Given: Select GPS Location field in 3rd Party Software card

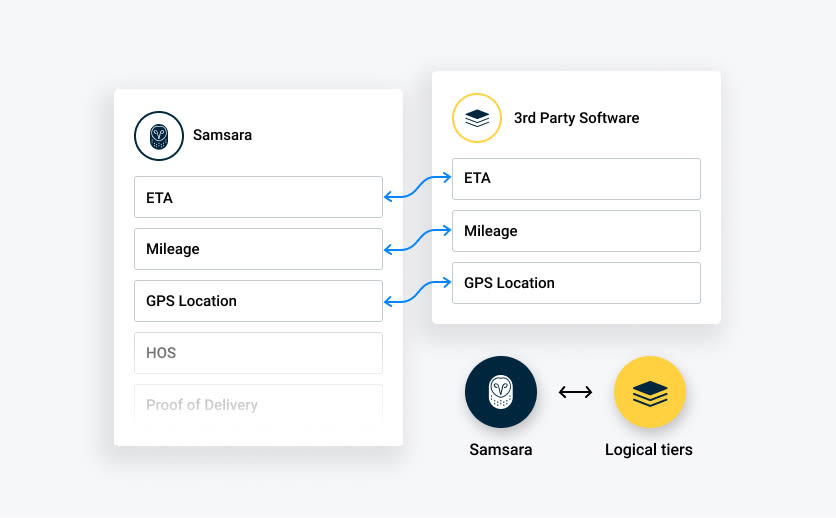Looking at the screenshot, I should pyautogui.click(x=576, y=283).
